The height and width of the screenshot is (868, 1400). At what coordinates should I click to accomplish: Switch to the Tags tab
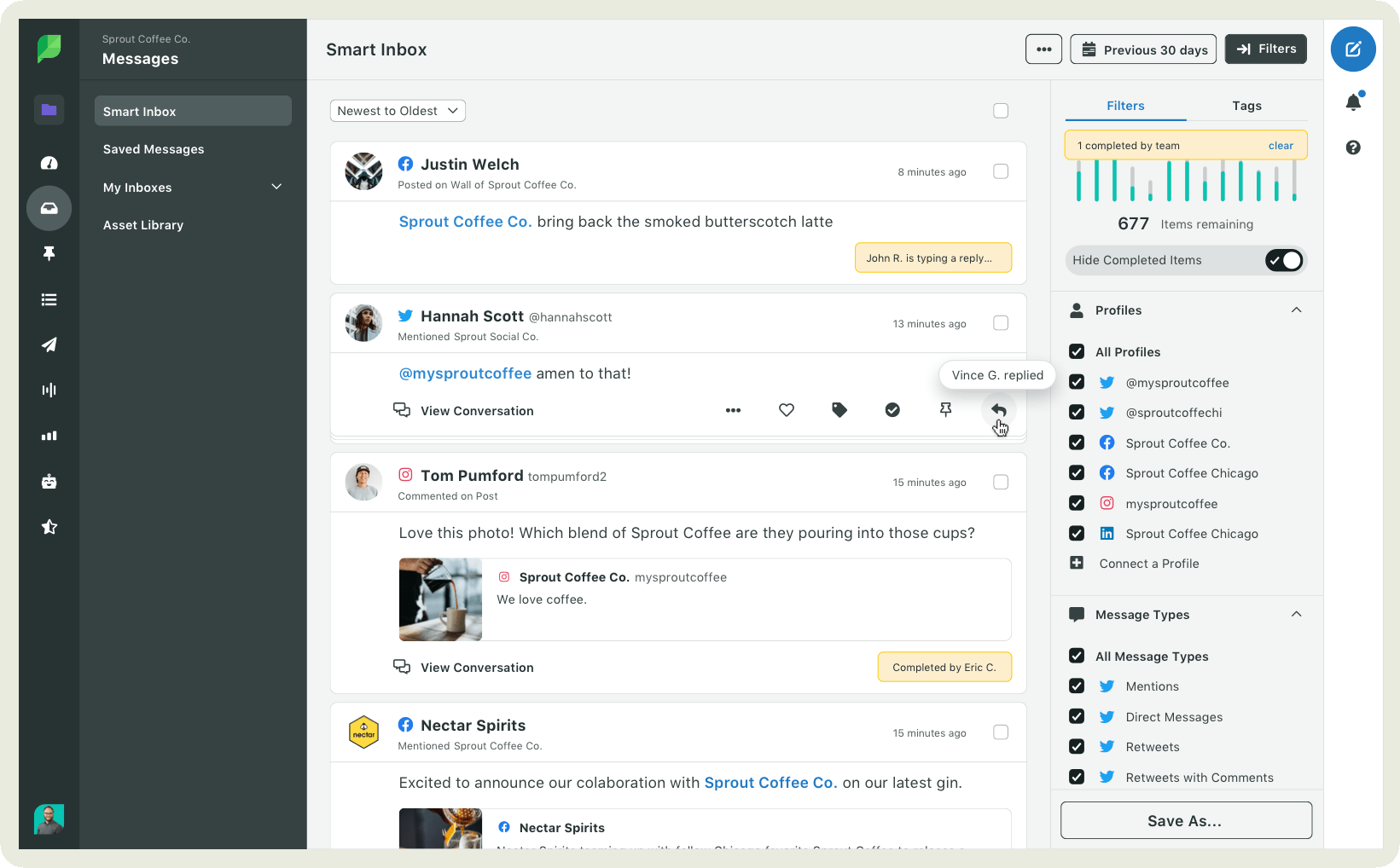pyautogui.click(x=1246, y=106)
